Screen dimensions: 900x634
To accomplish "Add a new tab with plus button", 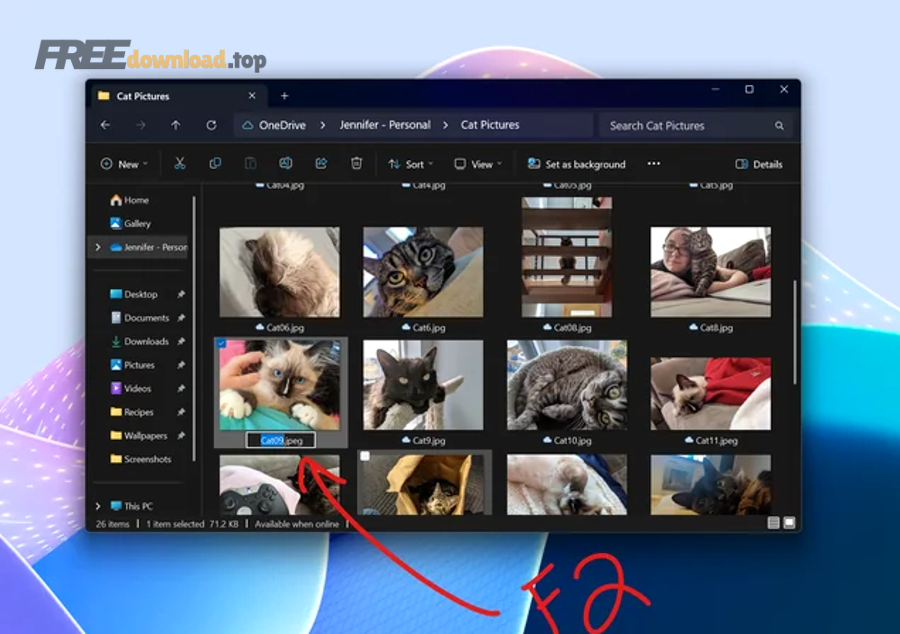I will point(285,96).
